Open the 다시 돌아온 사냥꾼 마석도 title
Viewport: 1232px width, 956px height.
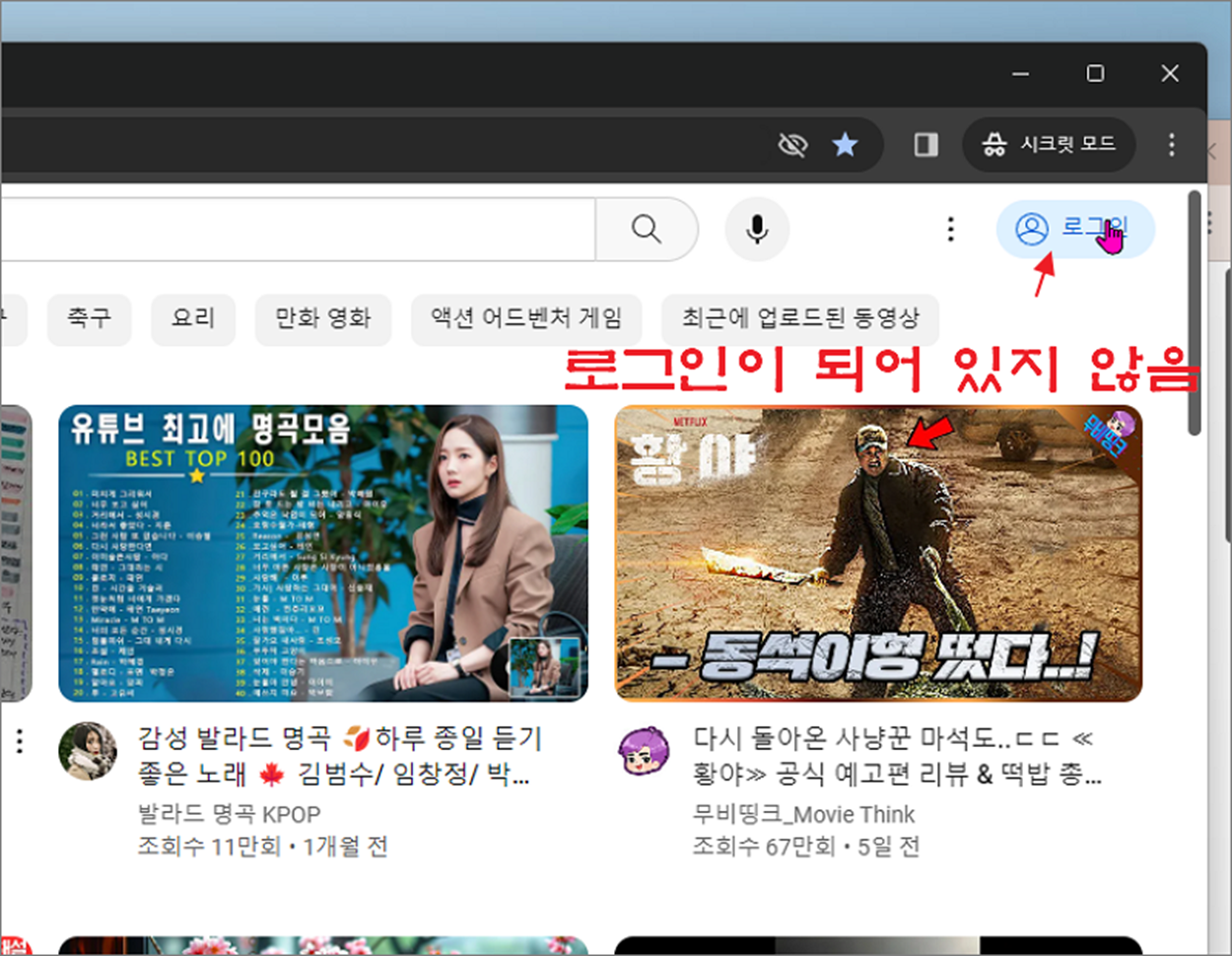[897, 756]
